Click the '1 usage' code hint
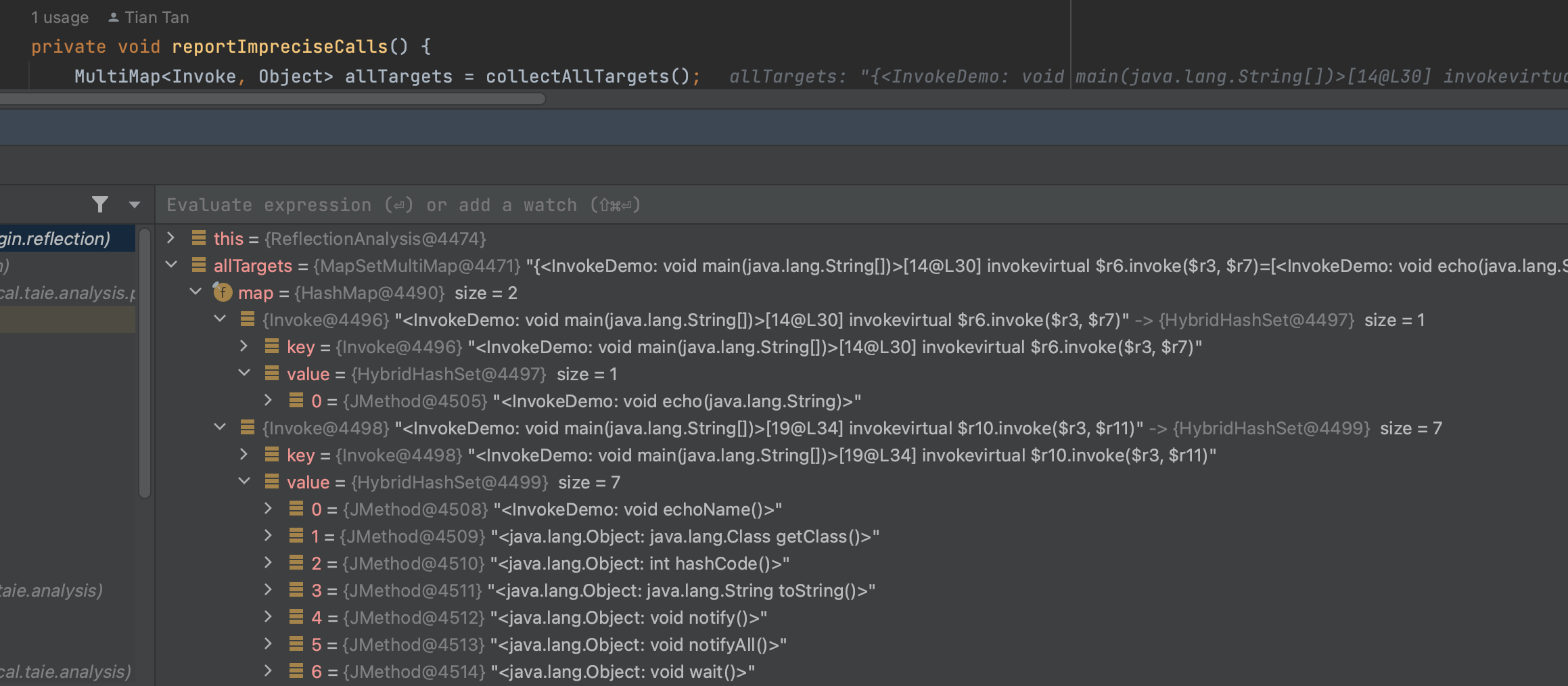The image size is (1568, 686). pos(60,18)
